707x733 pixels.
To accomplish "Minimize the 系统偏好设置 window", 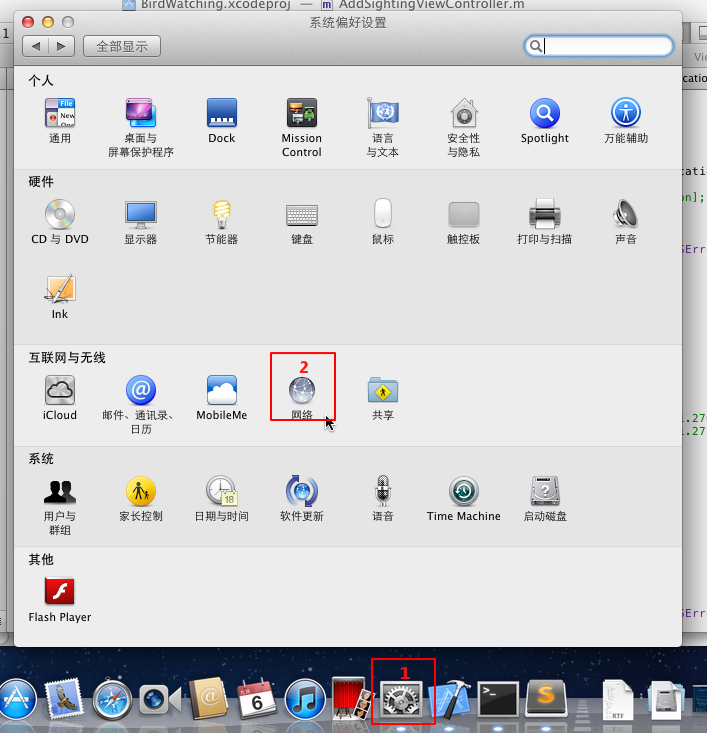I will click(x=48, y=22).
